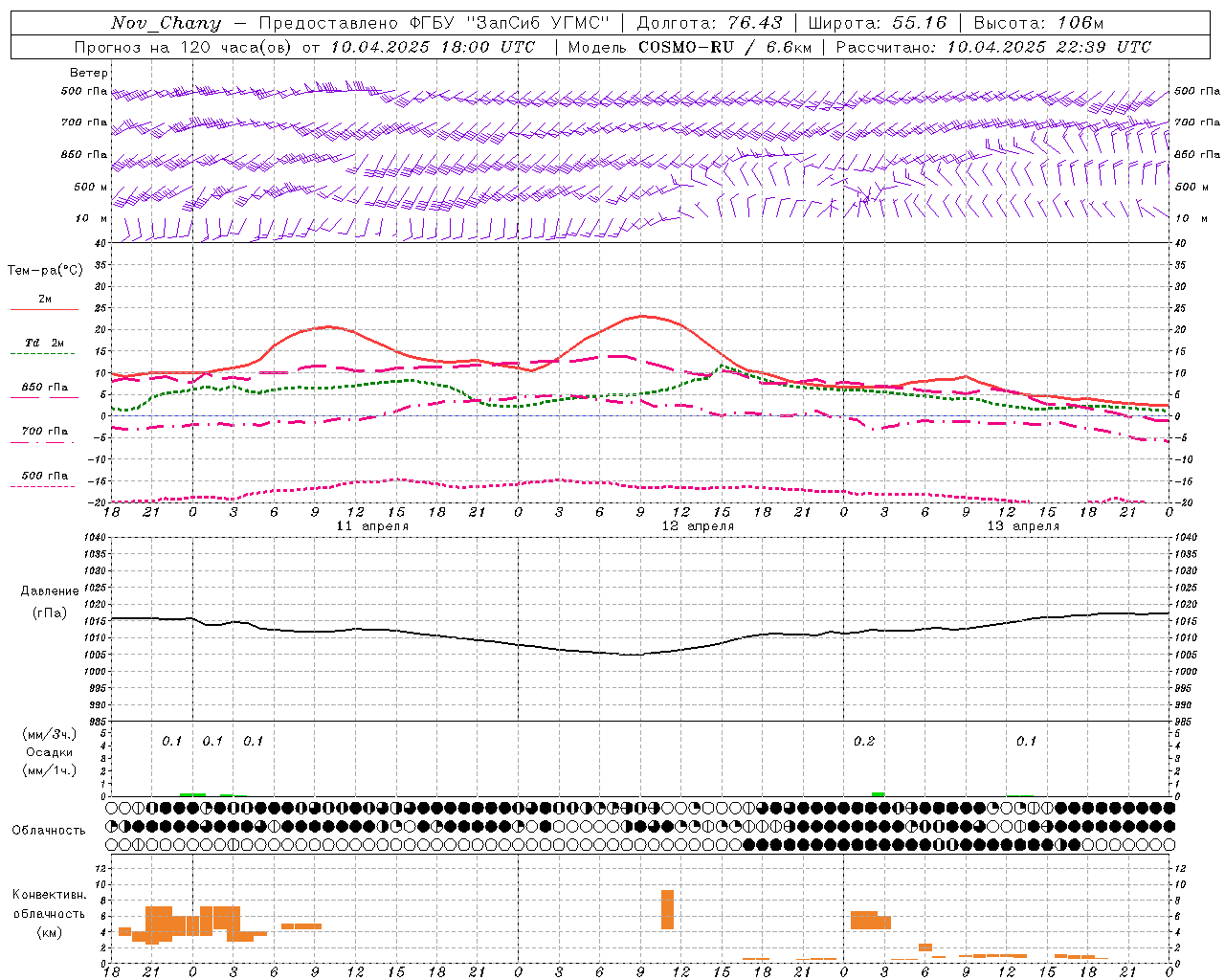Click the date label 13 апреля

point(1023,525)
